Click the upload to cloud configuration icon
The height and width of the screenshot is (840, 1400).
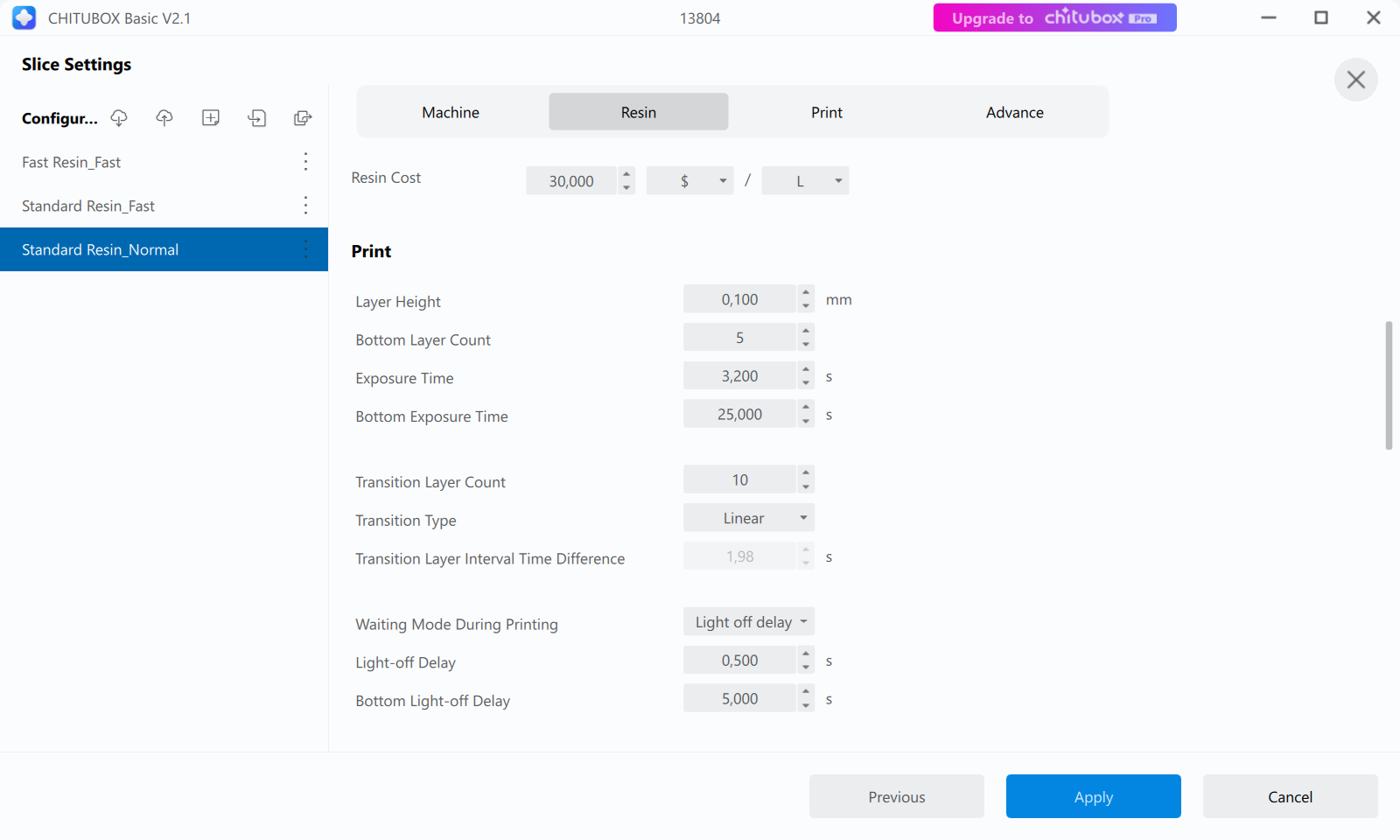pos(164,118)
